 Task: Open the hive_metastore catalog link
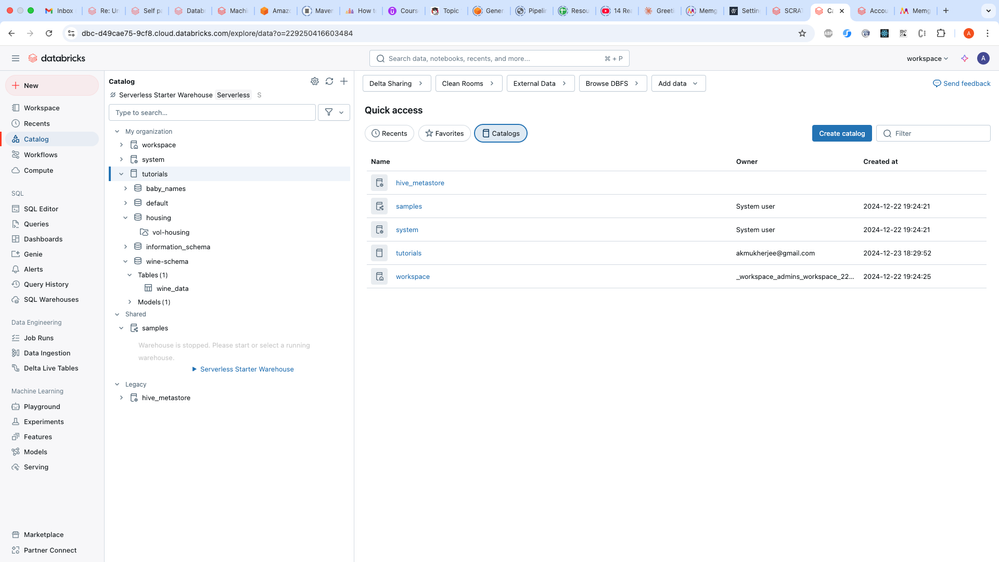pyautogui.click(x=420, y=183)
